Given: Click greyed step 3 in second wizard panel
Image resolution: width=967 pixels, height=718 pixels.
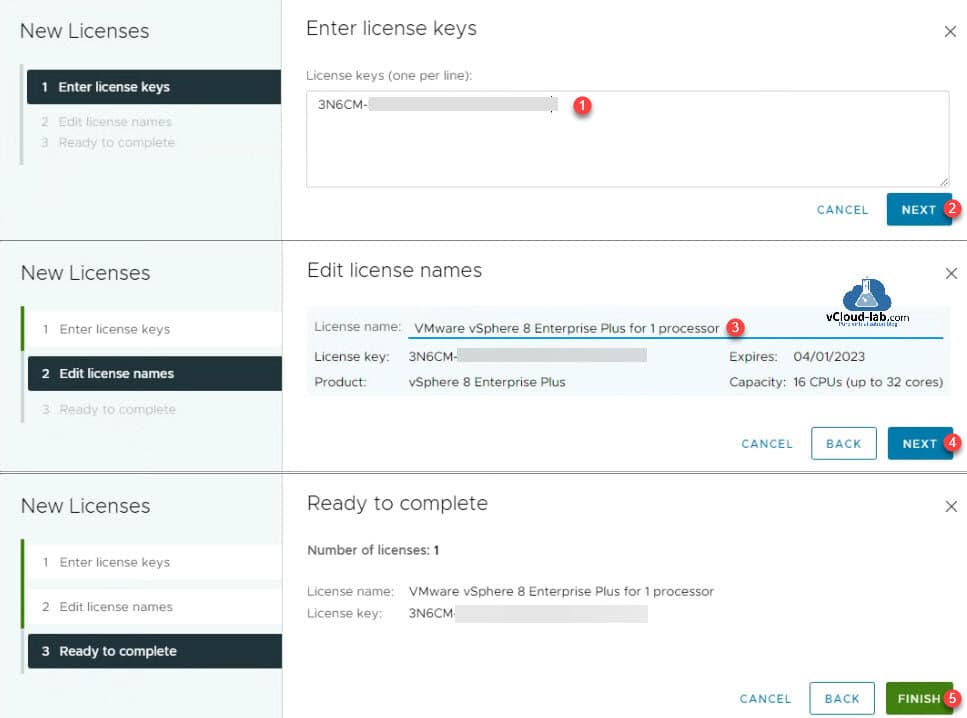Looking at the screenshot, I should 109,410.
